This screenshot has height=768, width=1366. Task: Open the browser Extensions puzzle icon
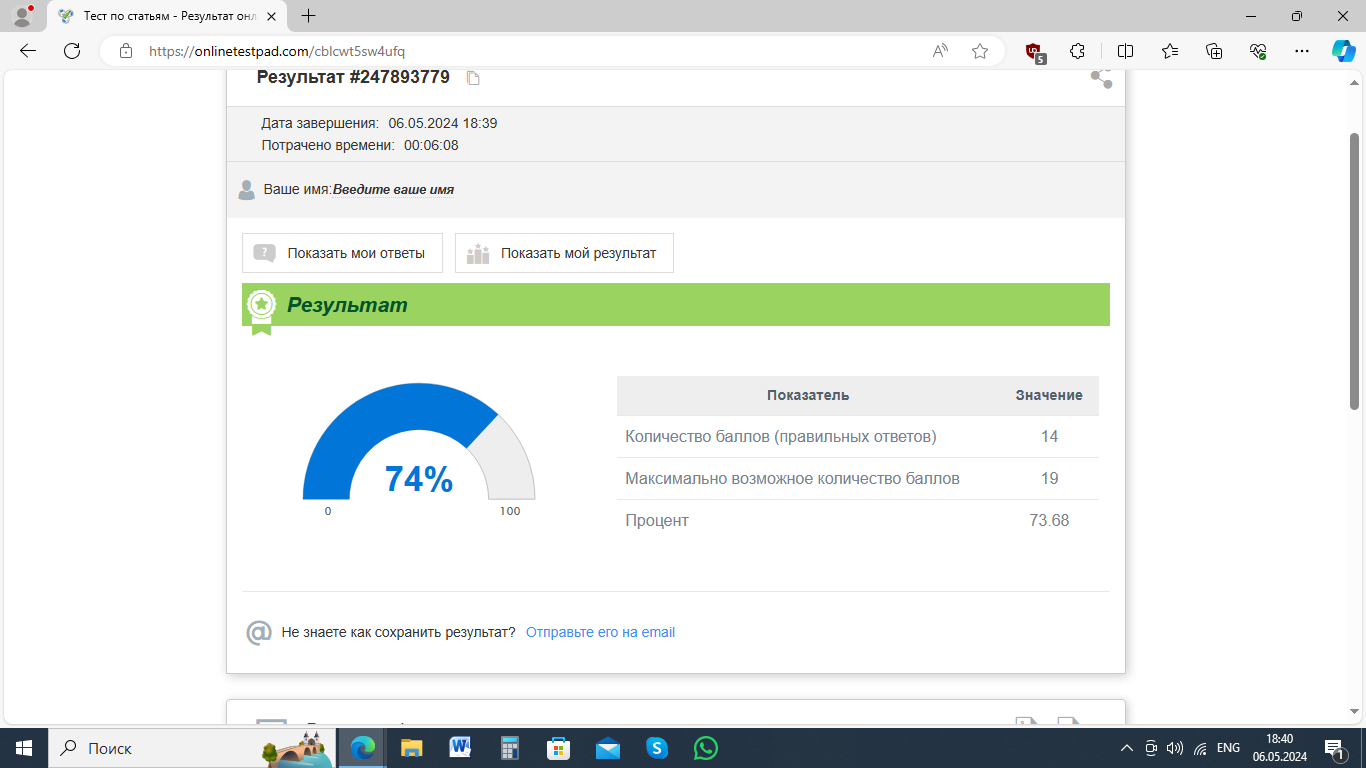pos(1077,51)
